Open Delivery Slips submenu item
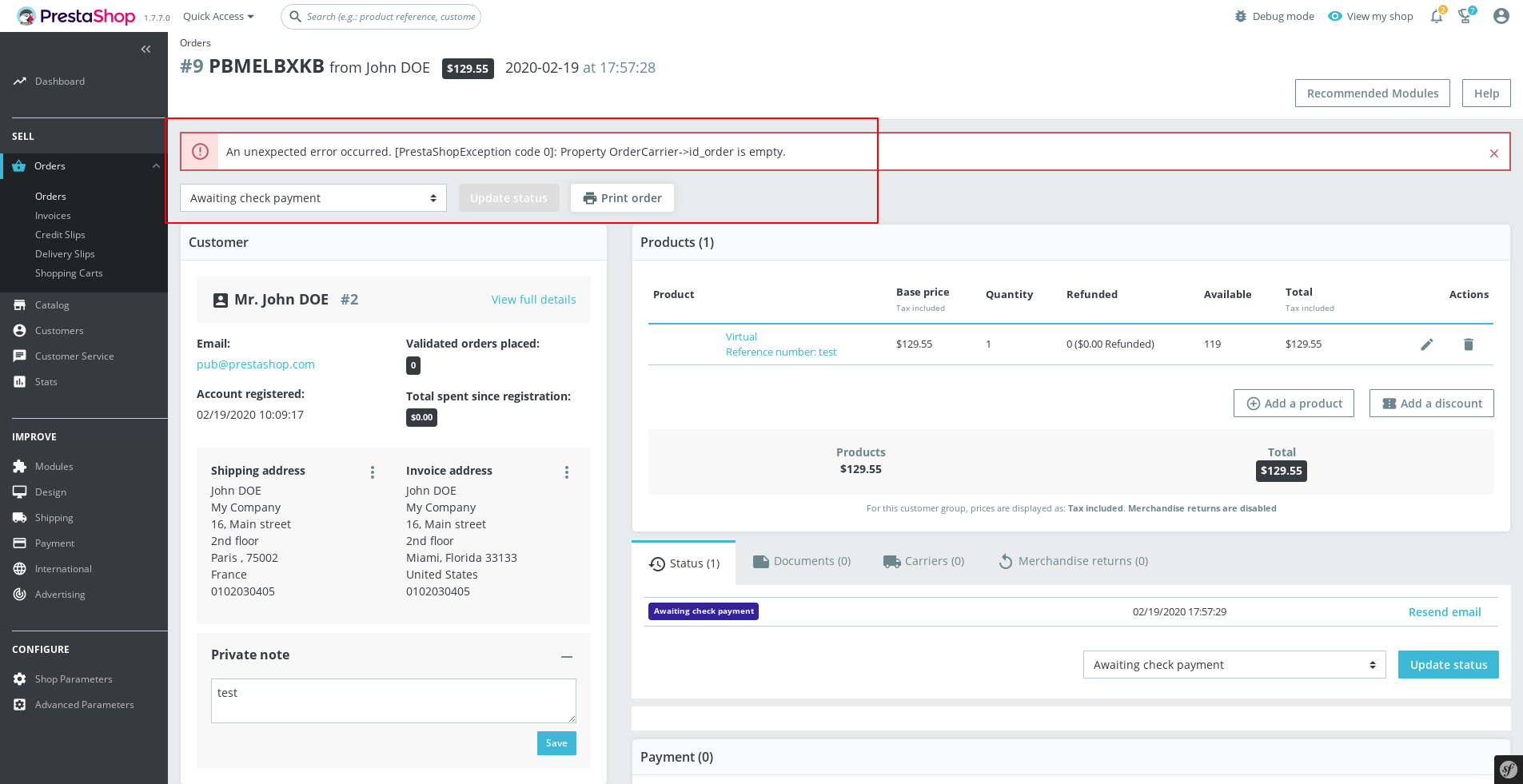Image resolution: width=1523 pixels, height=784 pixels. click(65, 254)
